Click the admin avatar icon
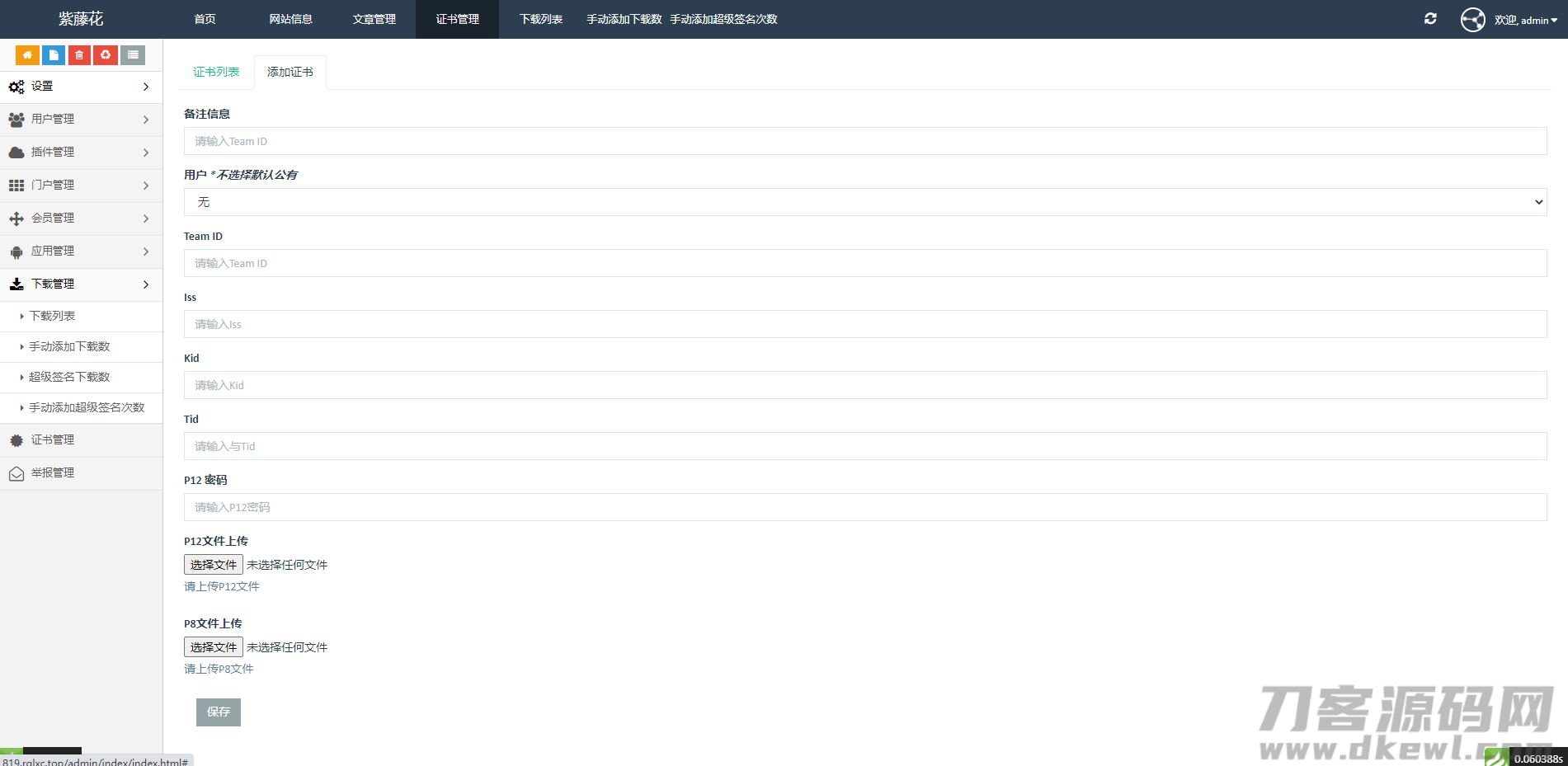This screenshot has height=766, width=1568. [x=1472, y=20]
